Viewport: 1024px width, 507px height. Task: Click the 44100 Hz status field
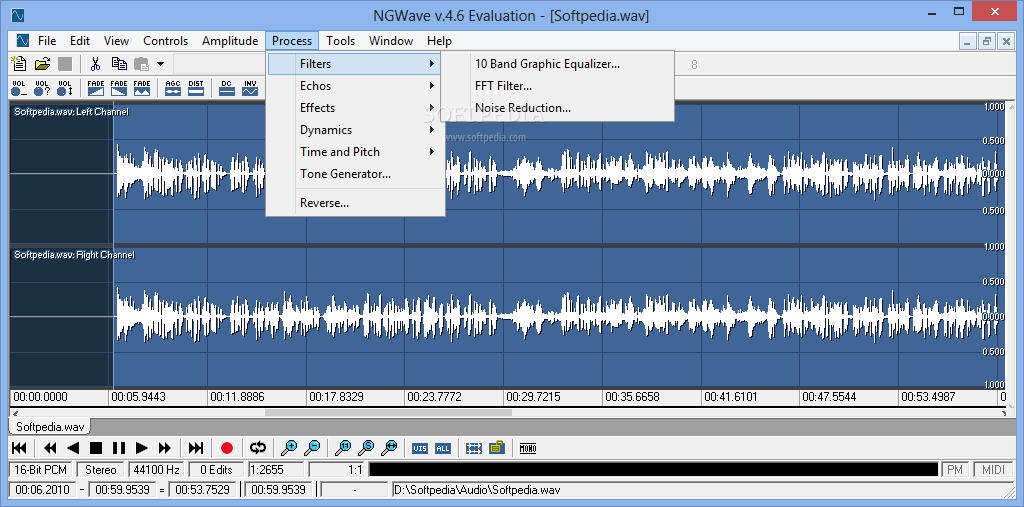[x=156, y=469]
